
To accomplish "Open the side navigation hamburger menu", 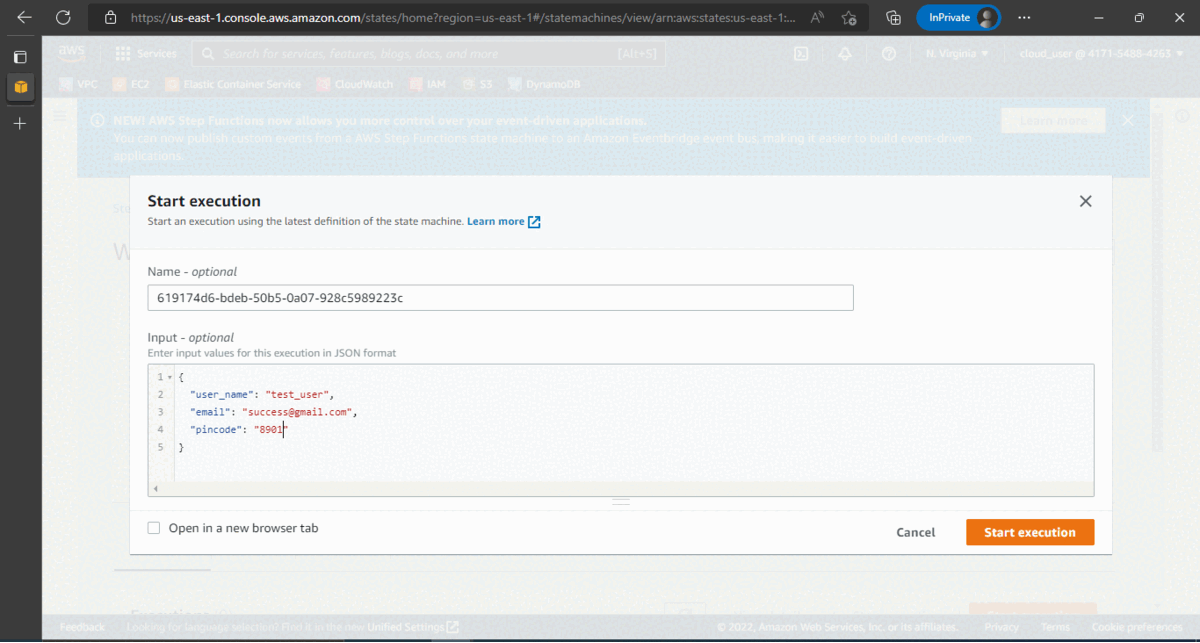I will (60, 117).
